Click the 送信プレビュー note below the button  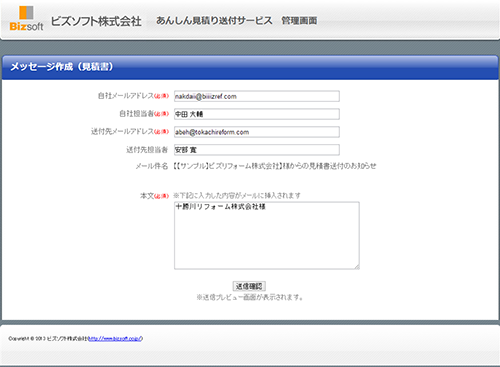point(249,297)
